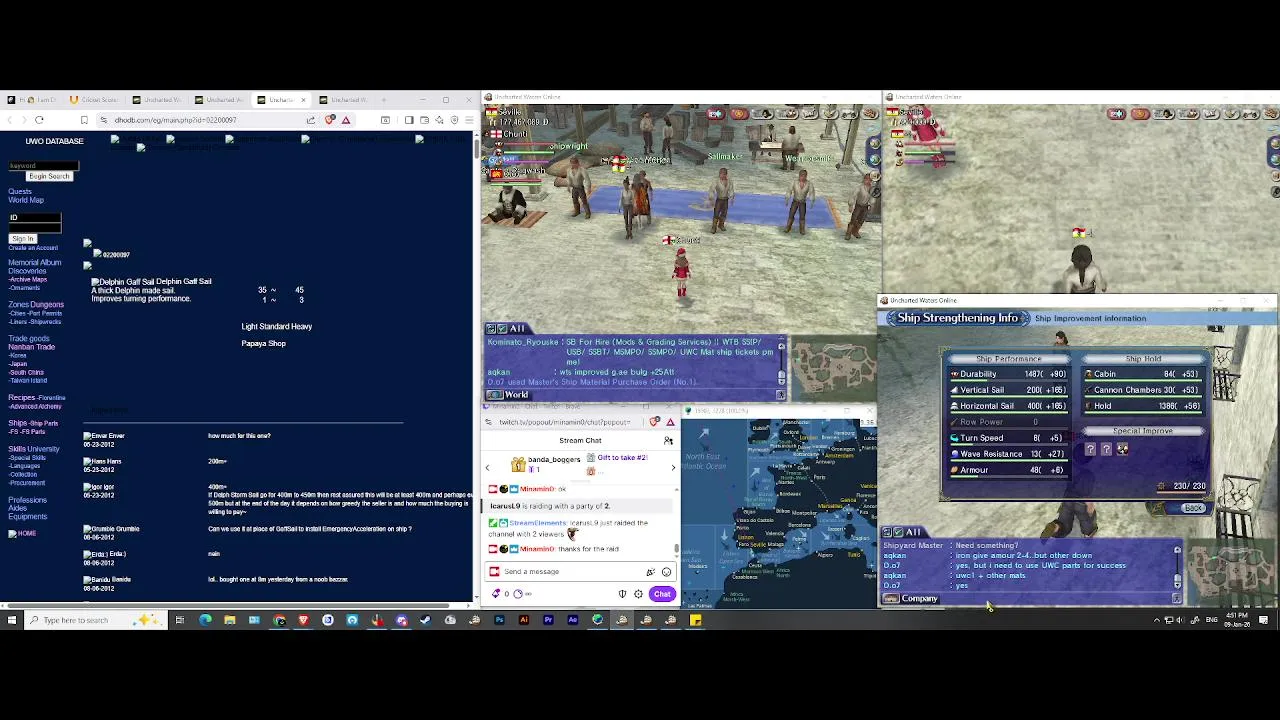
Task: Click the bookmark icon beside the address bar
Action: 84,120
